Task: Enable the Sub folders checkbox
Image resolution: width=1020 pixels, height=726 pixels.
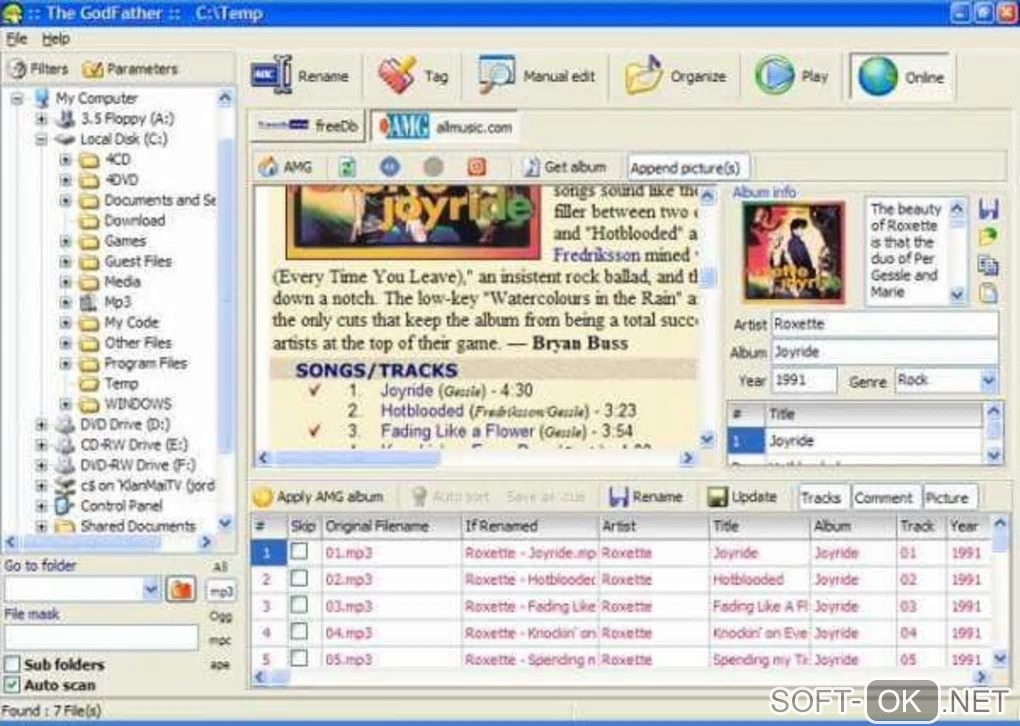Action: [x=12, y=664]
